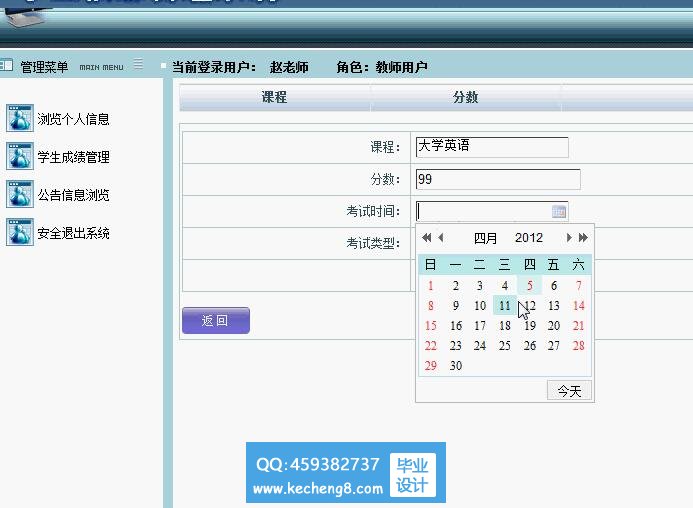
Task: Select the year 2012 in calendar header
Action: (529, 238)
